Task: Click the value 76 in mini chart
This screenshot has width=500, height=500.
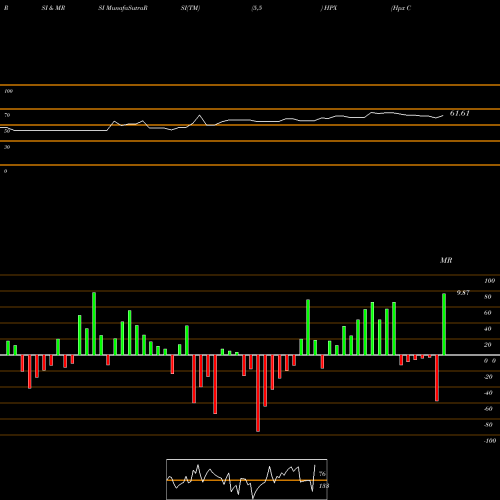Action: pos(322,474)
